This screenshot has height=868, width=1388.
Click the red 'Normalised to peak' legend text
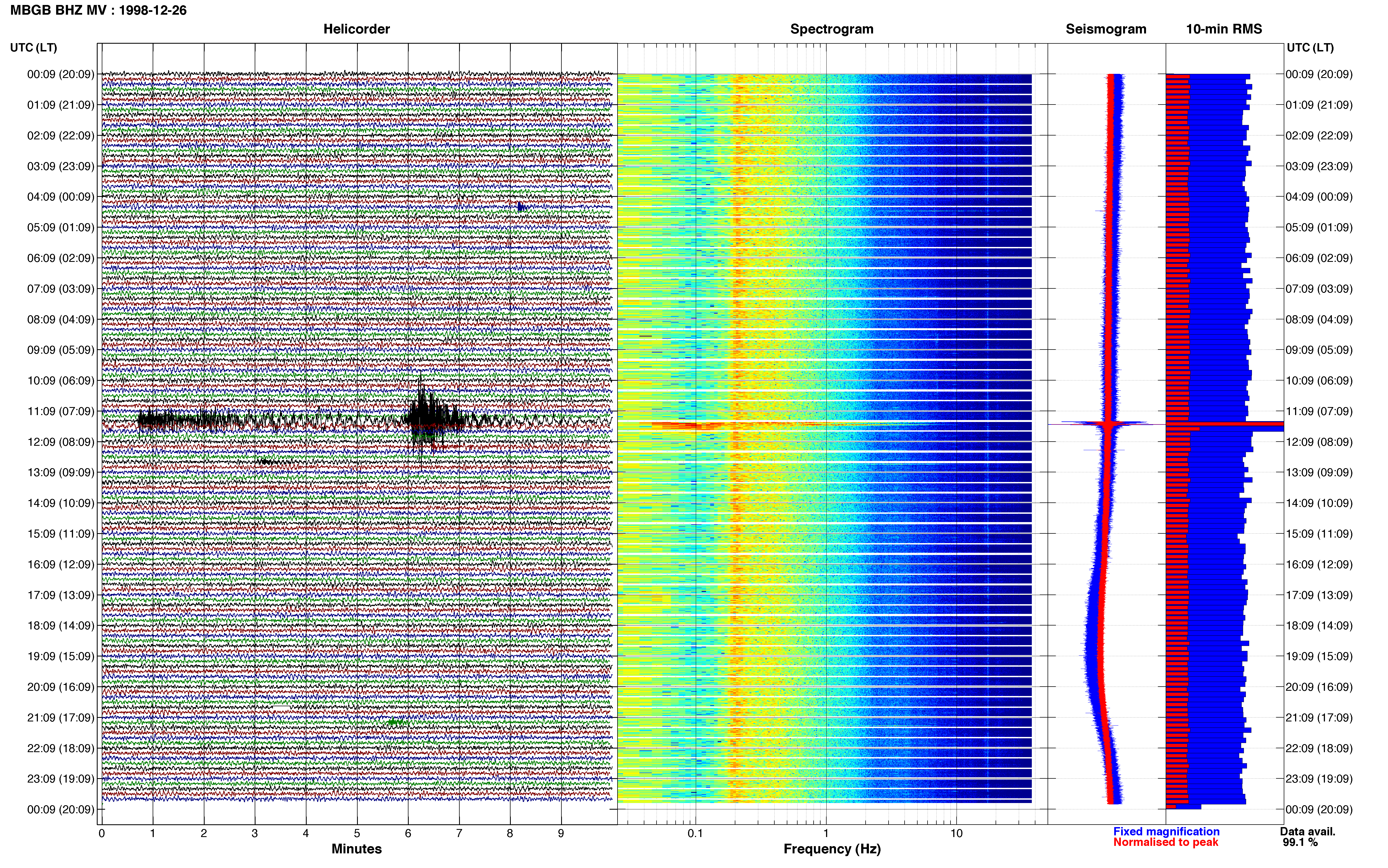pos(1166,843)
